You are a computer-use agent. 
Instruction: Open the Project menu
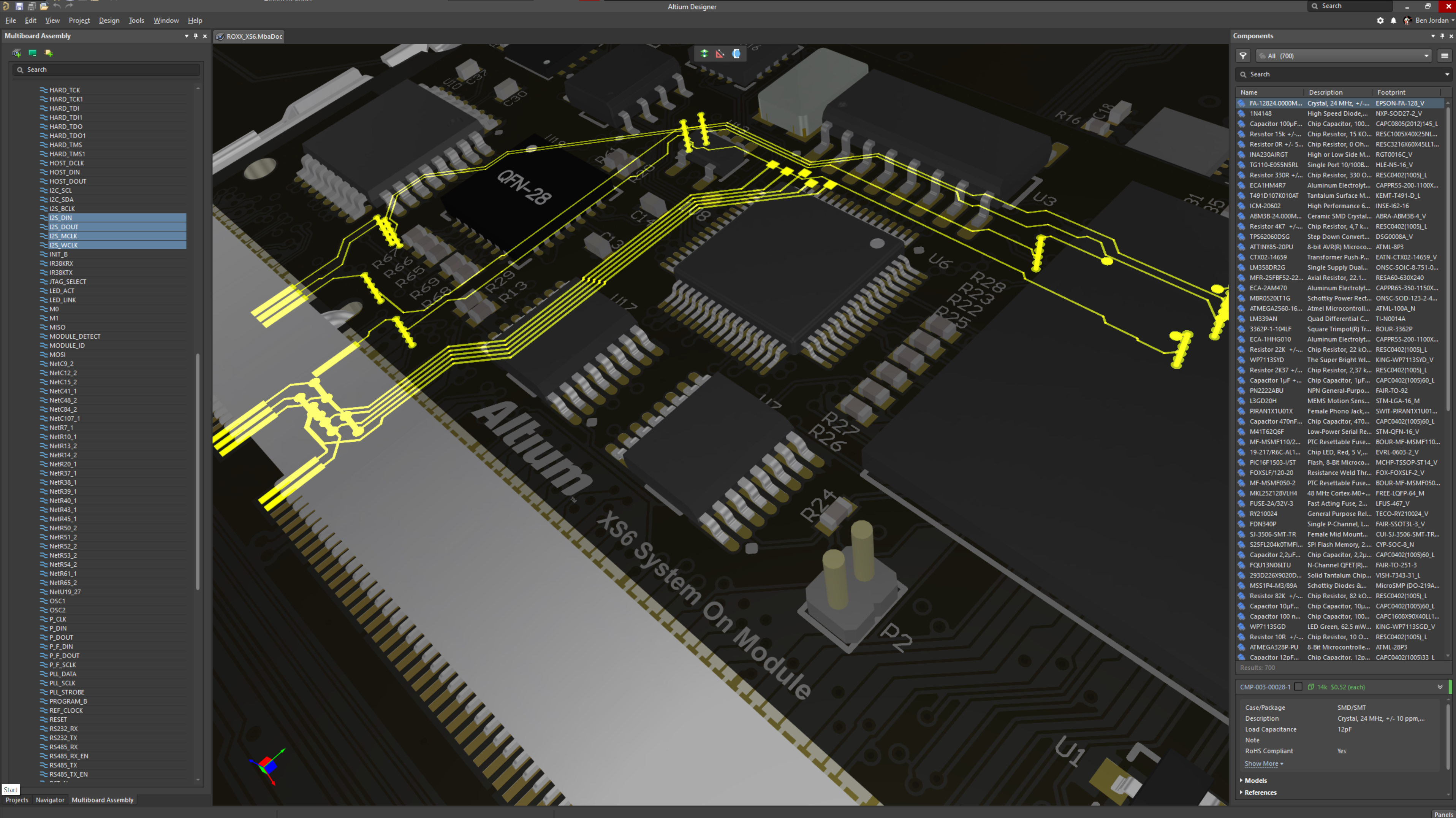(x=79, y=21)
